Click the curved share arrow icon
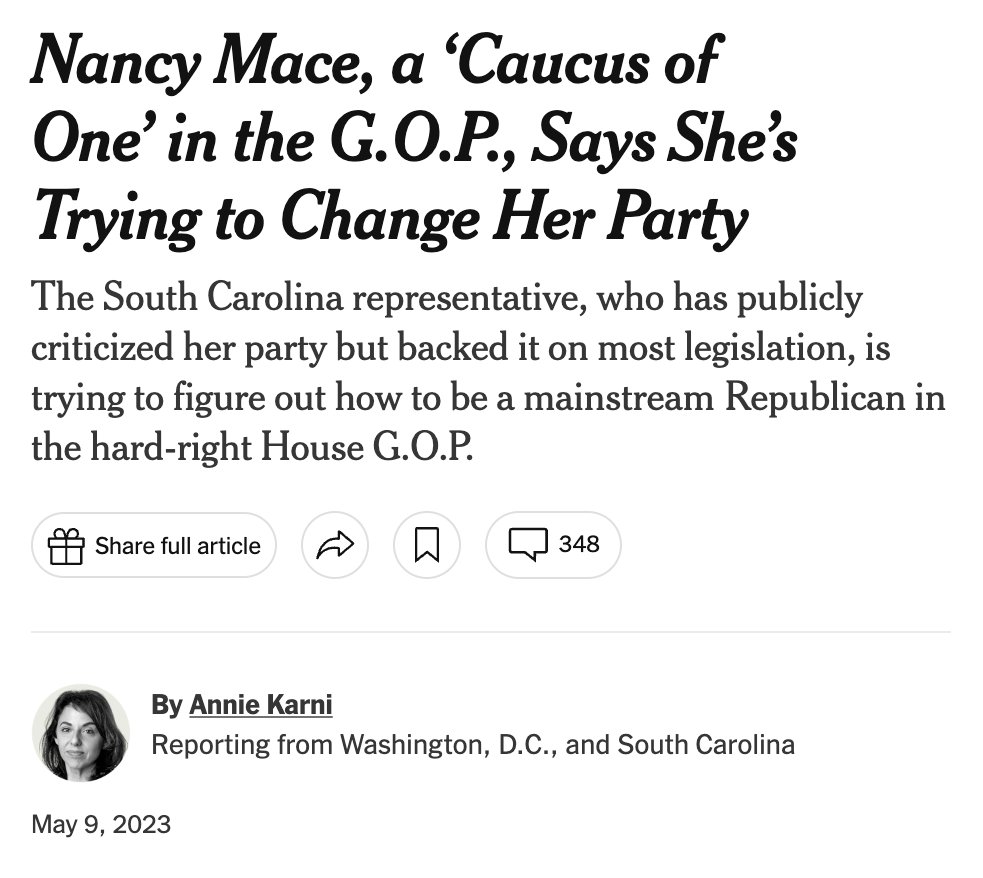 335,545
